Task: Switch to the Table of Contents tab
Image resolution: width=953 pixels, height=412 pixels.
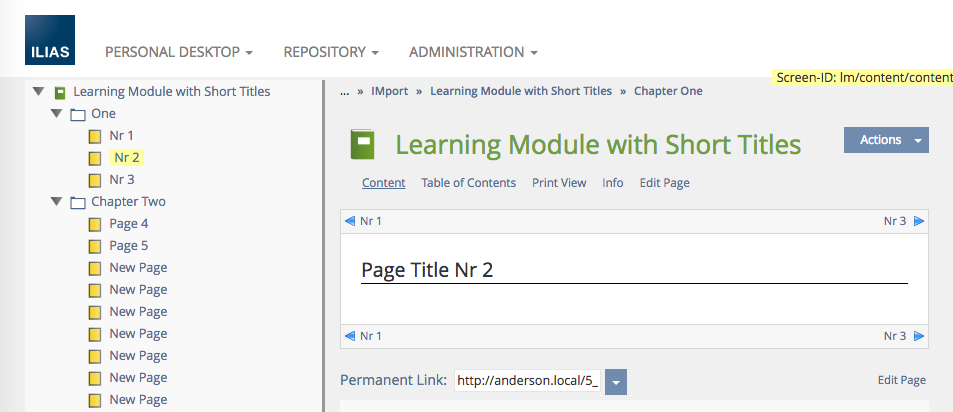Action: point(468,183)
